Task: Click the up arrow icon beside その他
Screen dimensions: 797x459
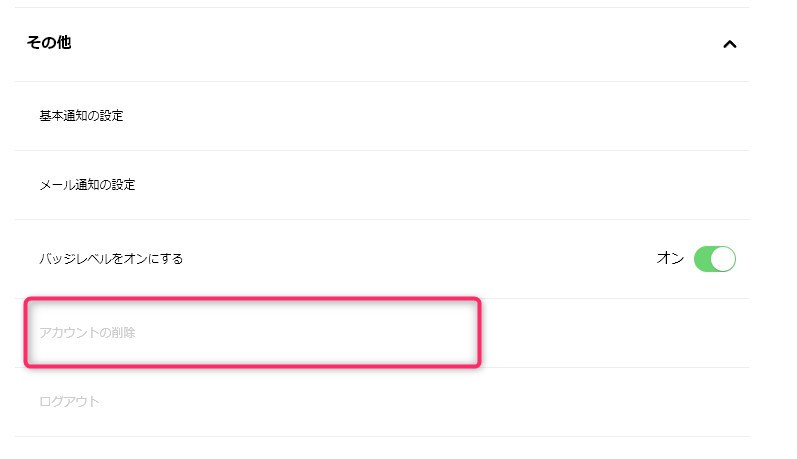Action: pyautogui.click(x=729, y=44)
